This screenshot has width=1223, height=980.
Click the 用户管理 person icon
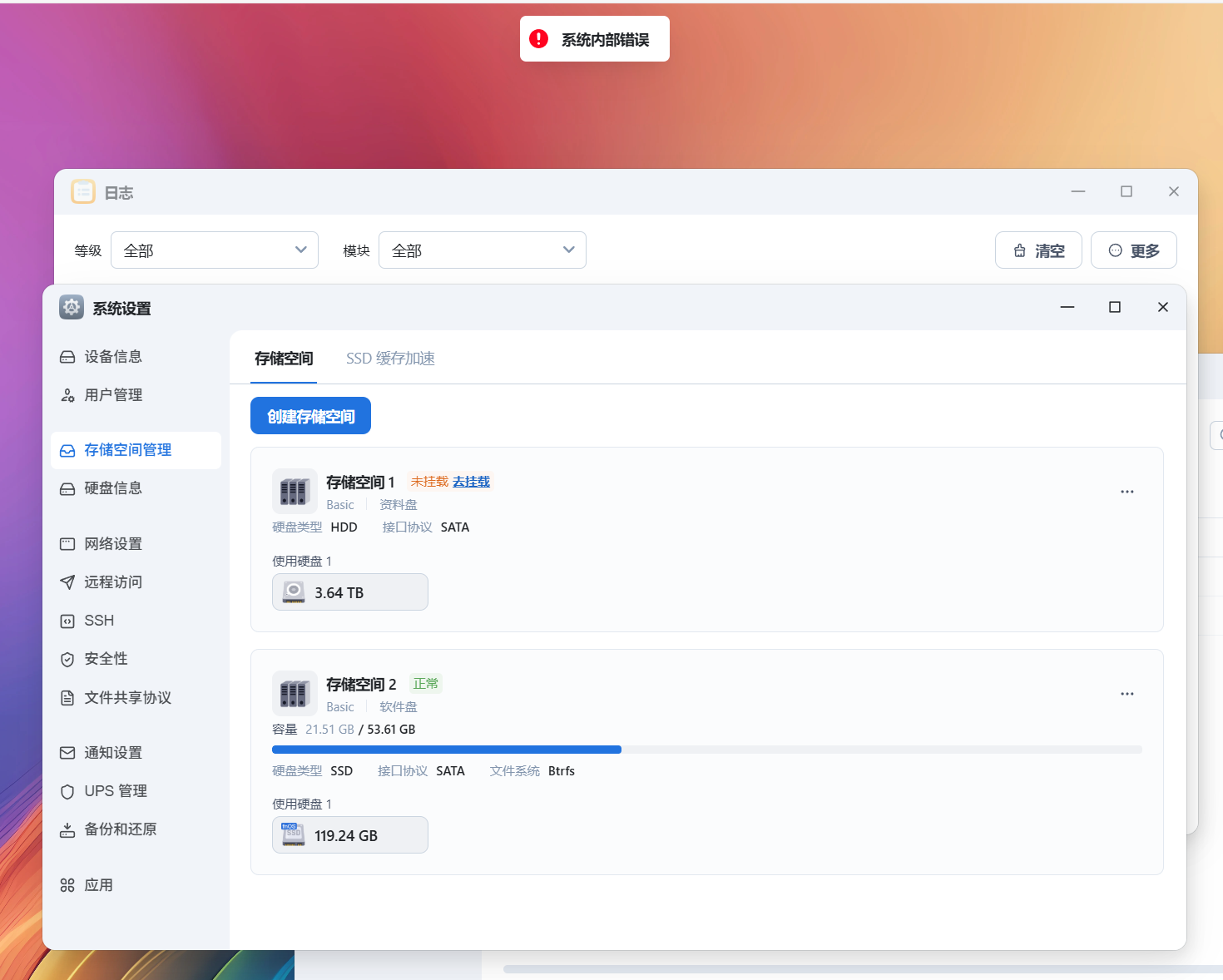coord(67,395)
